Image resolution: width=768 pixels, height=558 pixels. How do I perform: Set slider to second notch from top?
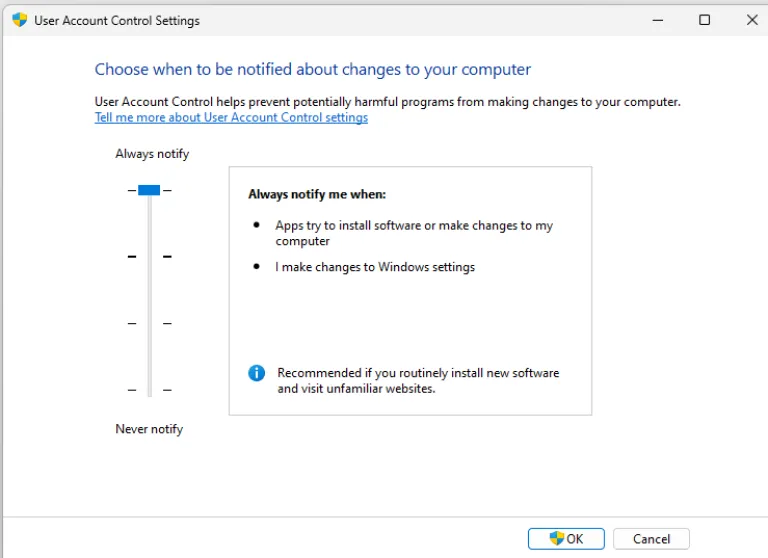(x=149, y=257)
